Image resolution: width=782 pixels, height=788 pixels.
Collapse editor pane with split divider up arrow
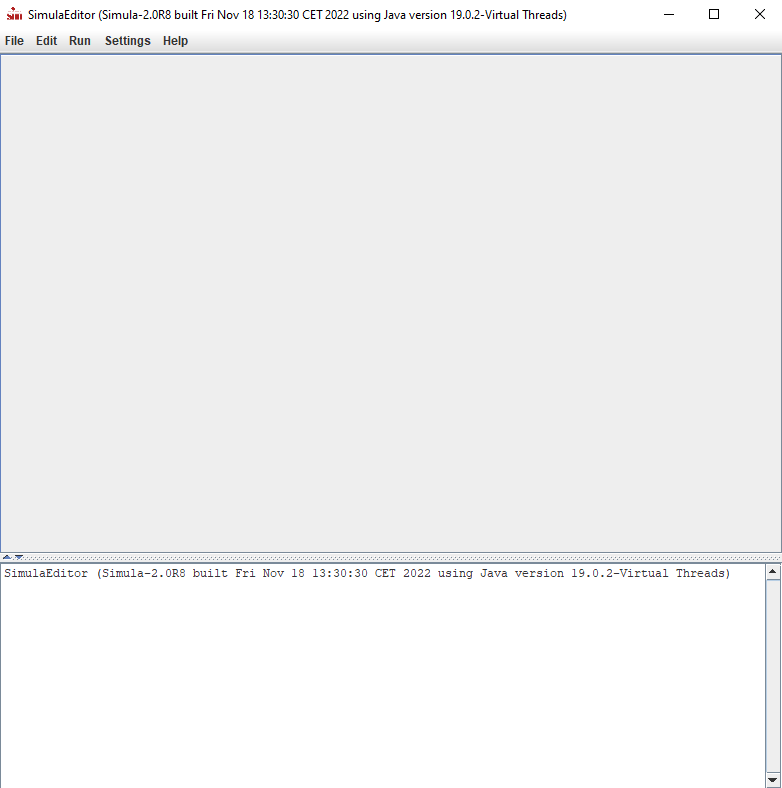click(x=7, y=557)
